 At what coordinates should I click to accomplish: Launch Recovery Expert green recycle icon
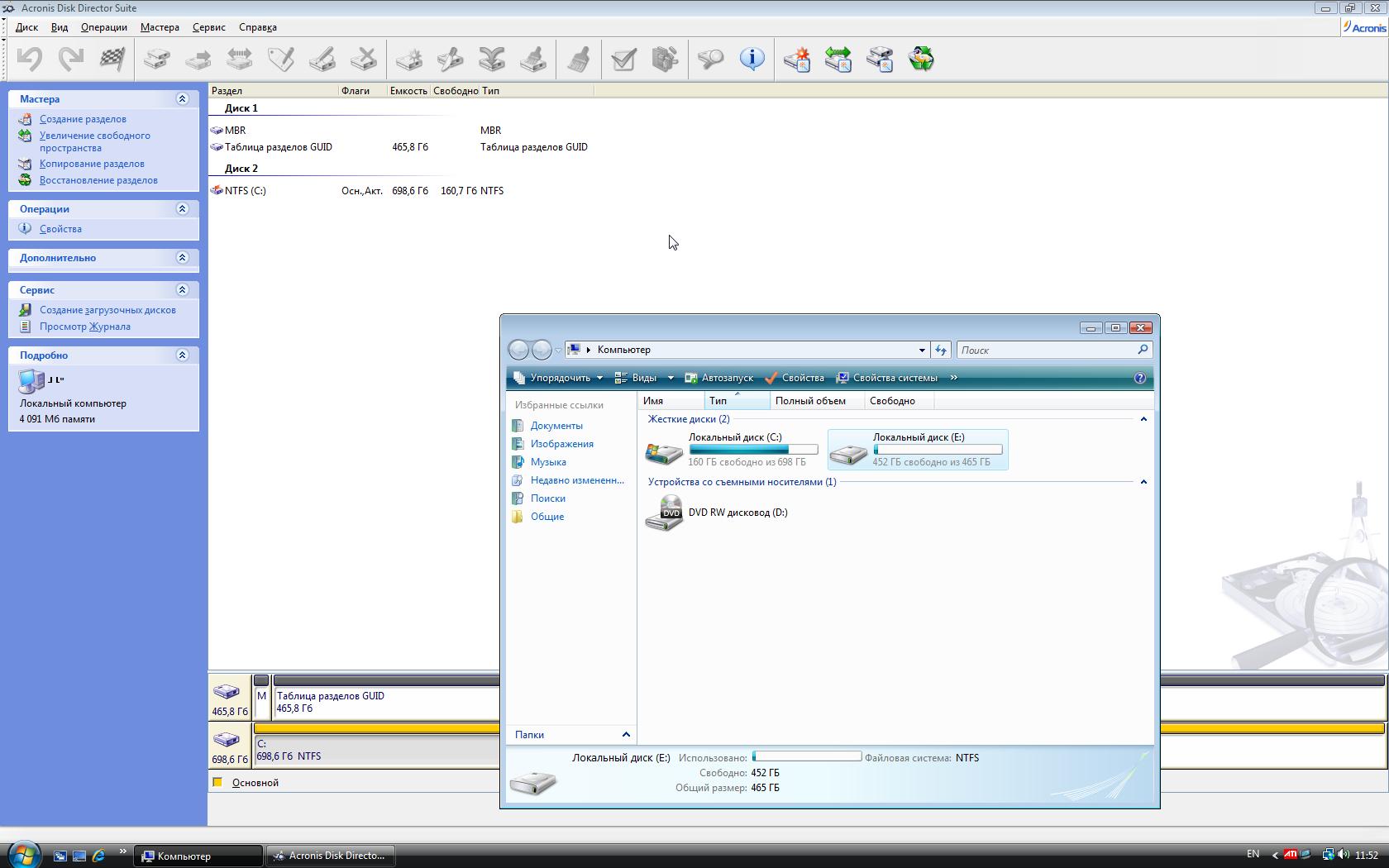pyautogui.click(x=921, y=59)
